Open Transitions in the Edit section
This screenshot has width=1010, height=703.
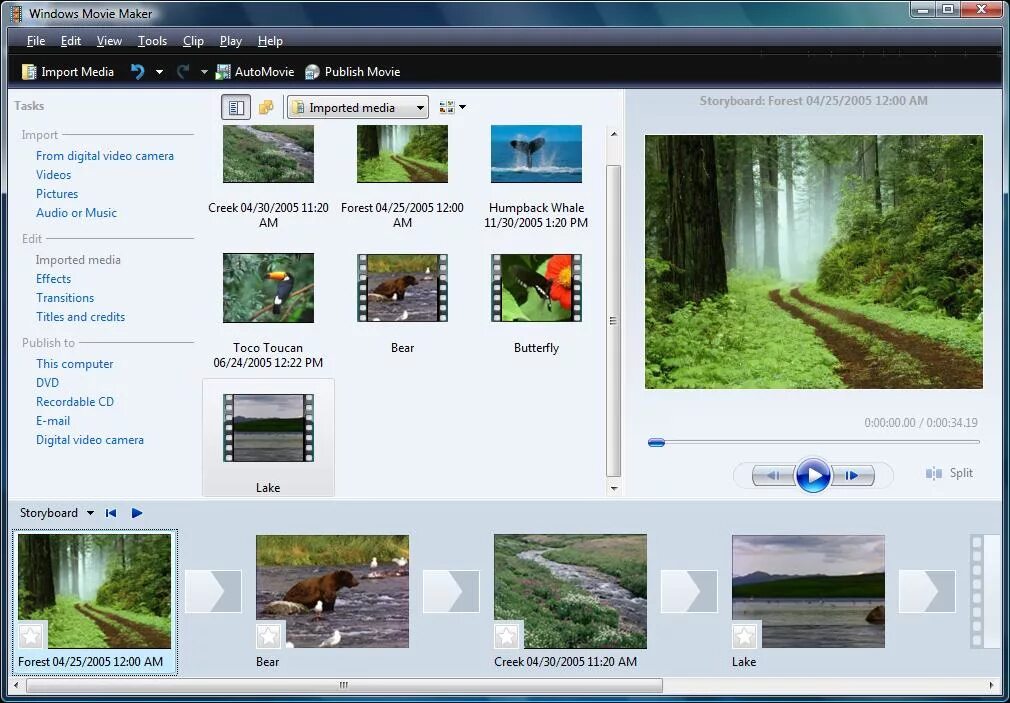pos(65,298)
